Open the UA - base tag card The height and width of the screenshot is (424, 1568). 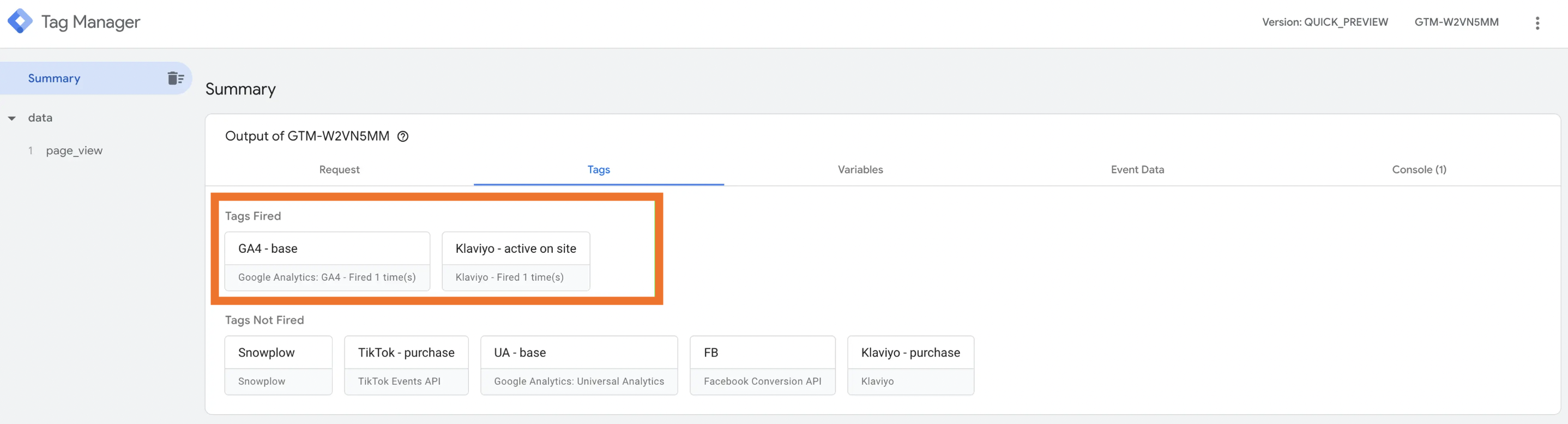tap(579, 365)
